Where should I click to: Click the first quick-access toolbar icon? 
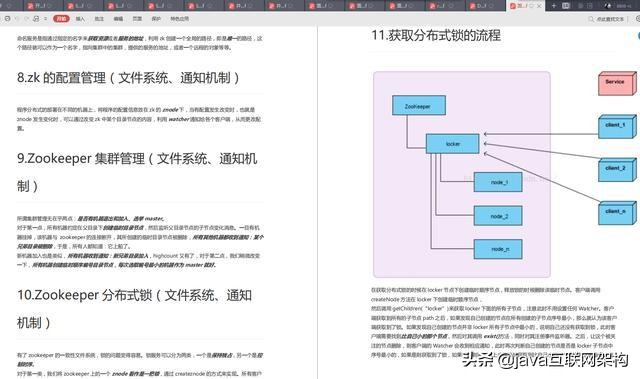[x=7, y=19]
